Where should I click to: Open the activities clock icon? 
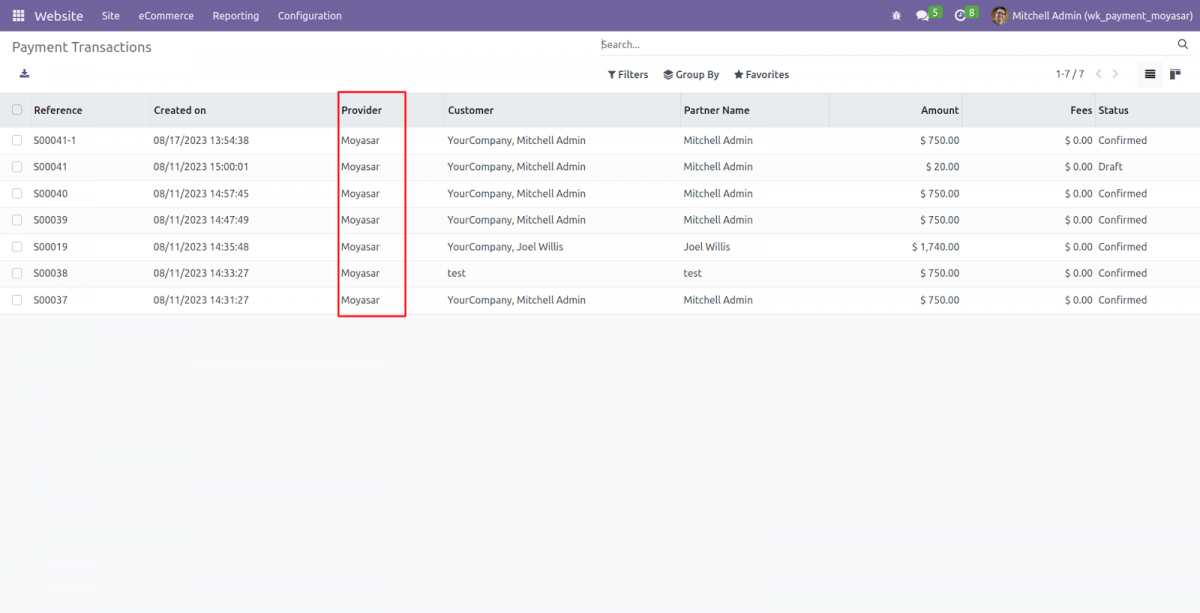point(960,16)
